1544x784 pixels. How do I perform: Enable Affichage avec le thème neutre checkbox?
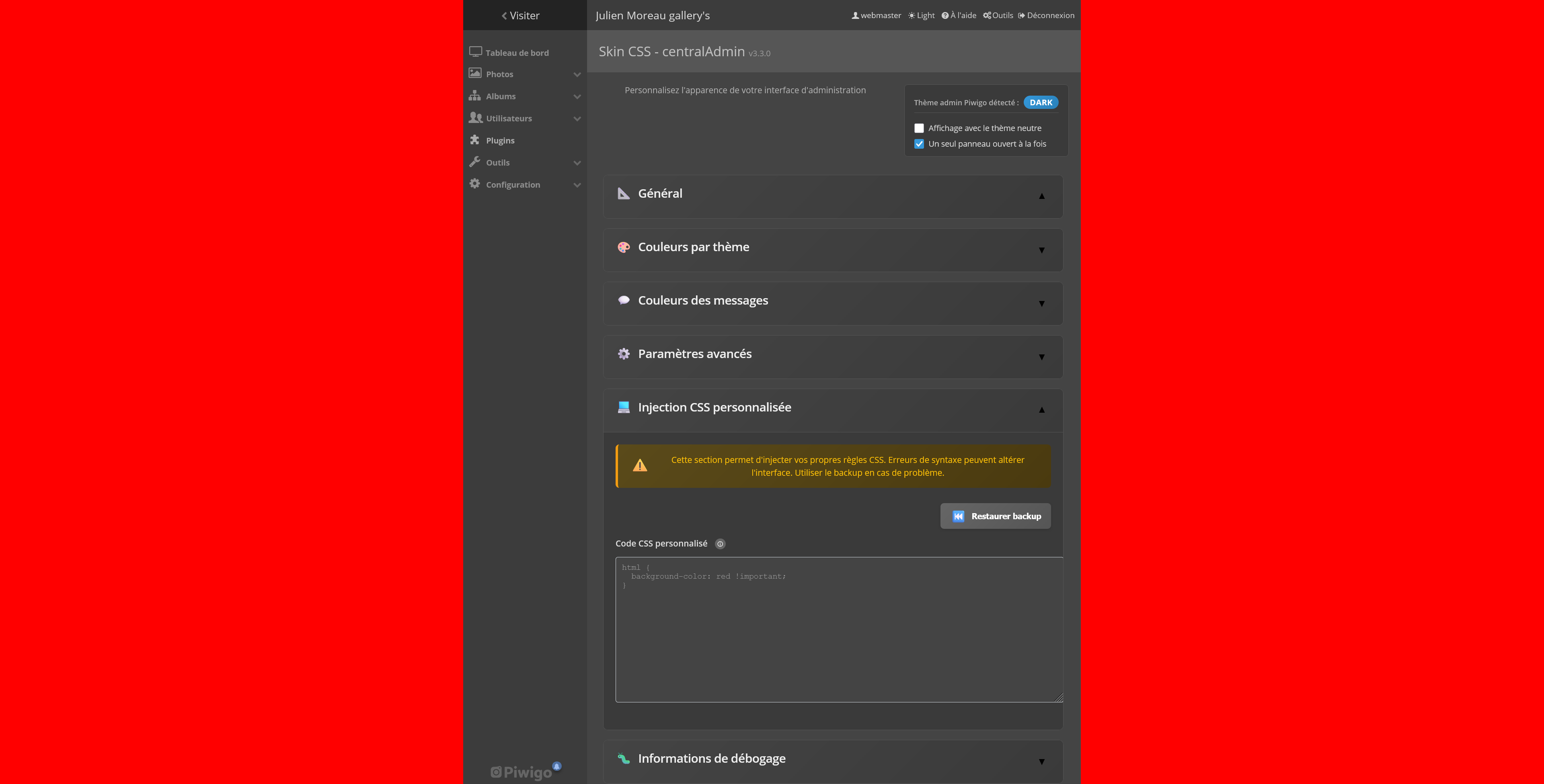point(919,128)
